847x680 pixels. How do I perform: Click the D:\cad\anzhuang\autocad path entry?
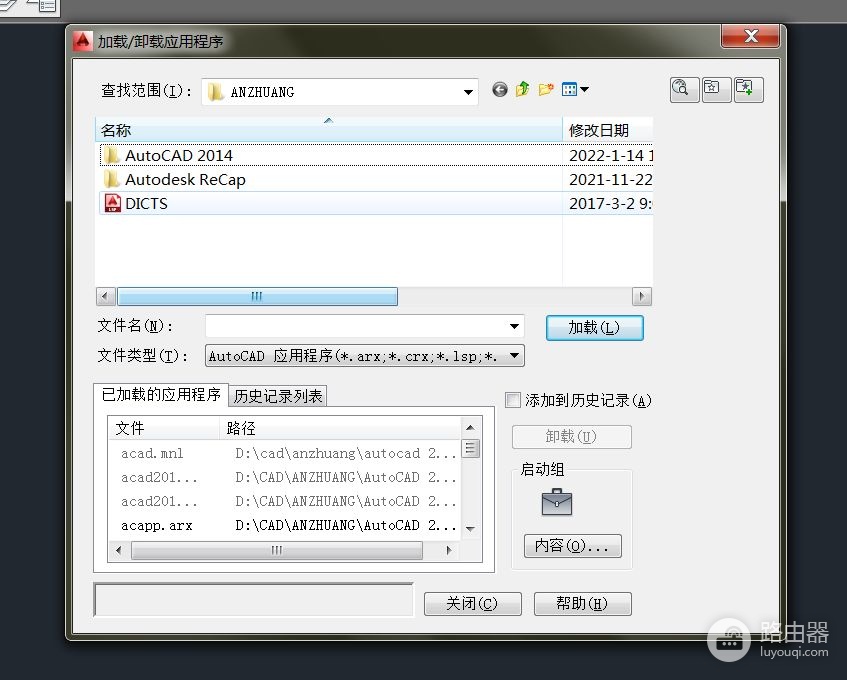[x=346, y=453]
